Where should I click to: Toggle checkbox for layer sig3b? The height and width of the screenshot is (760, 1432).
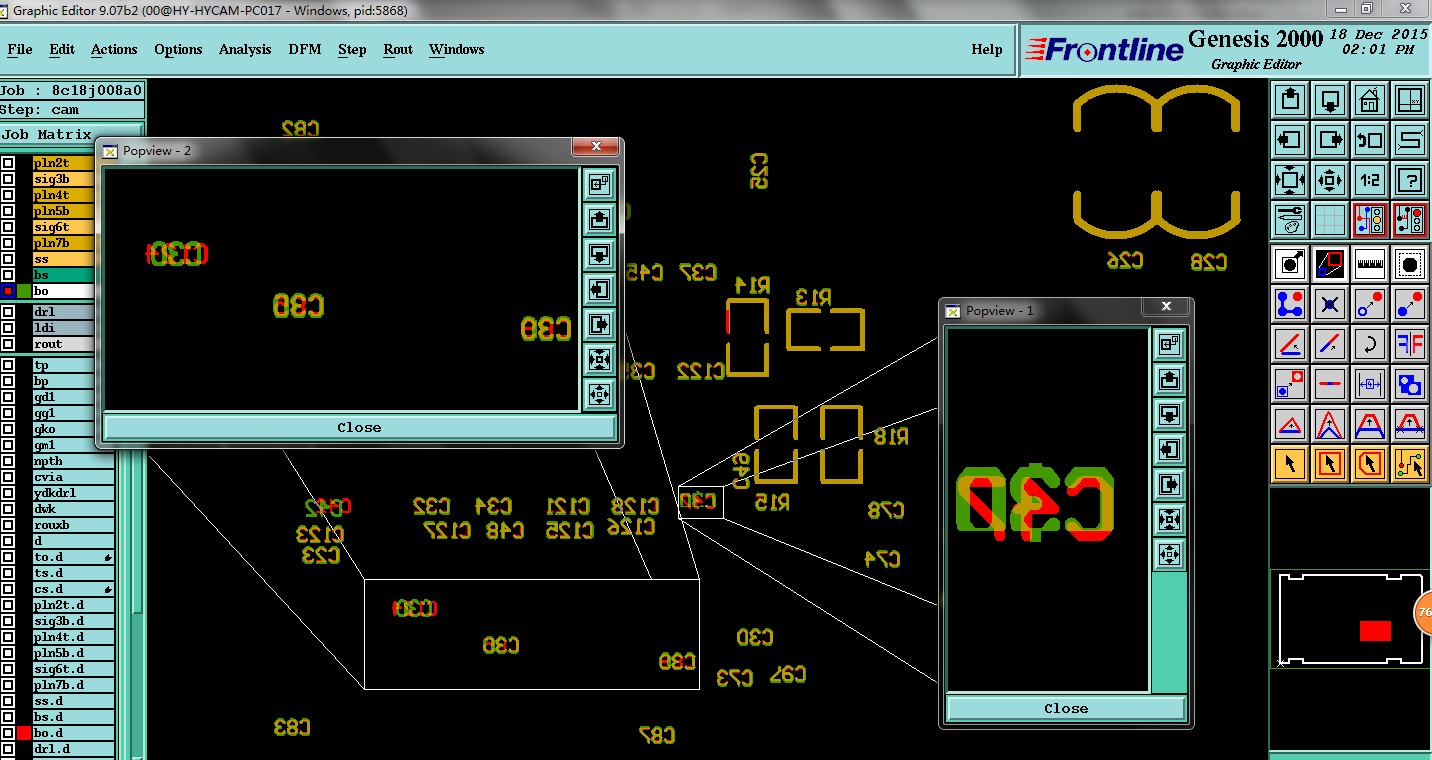pyautogui.click(x=8, y=179)
